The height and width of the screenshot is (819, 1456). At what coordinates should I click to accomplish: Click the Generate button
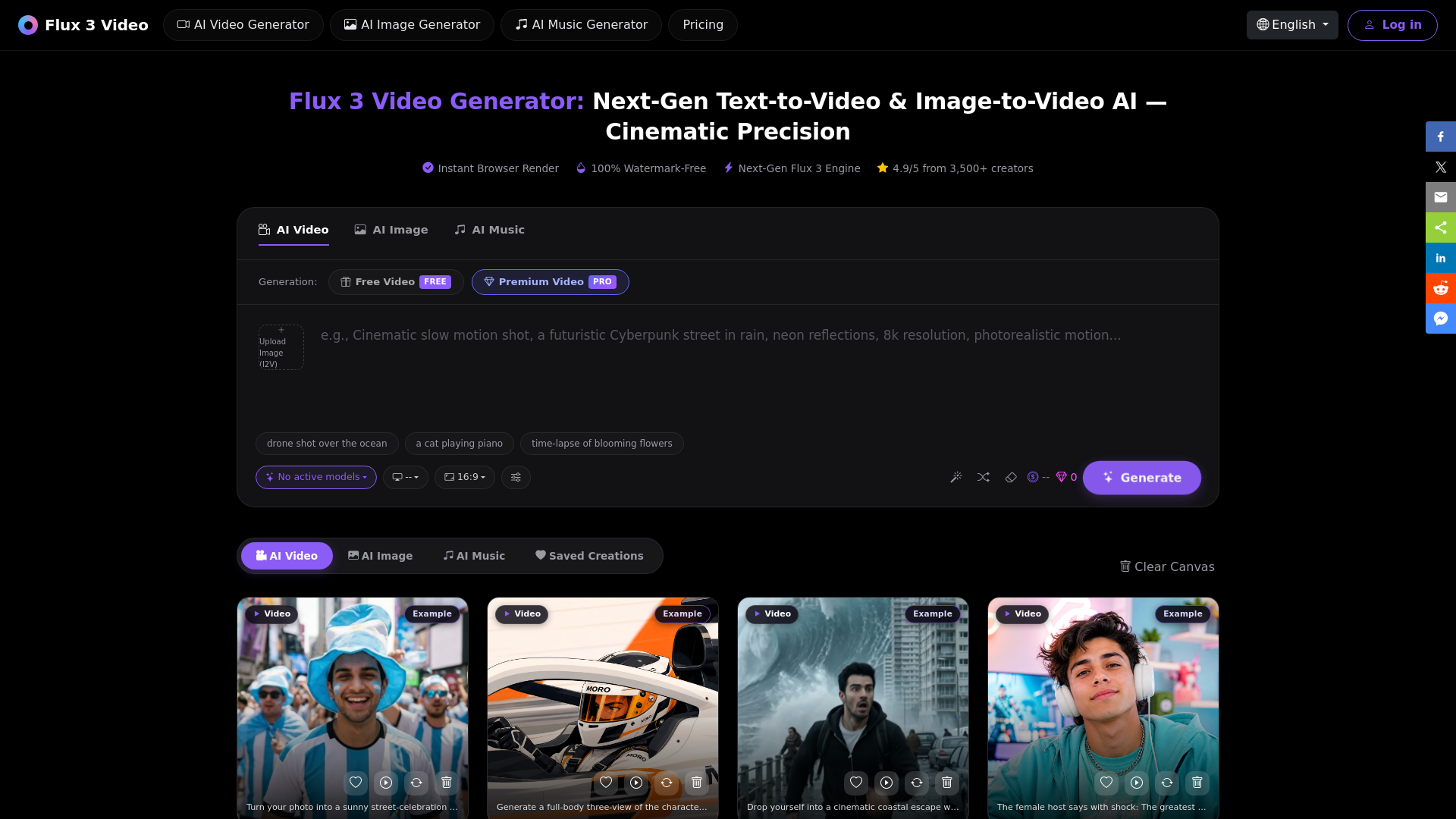[x=1142, y=478]
